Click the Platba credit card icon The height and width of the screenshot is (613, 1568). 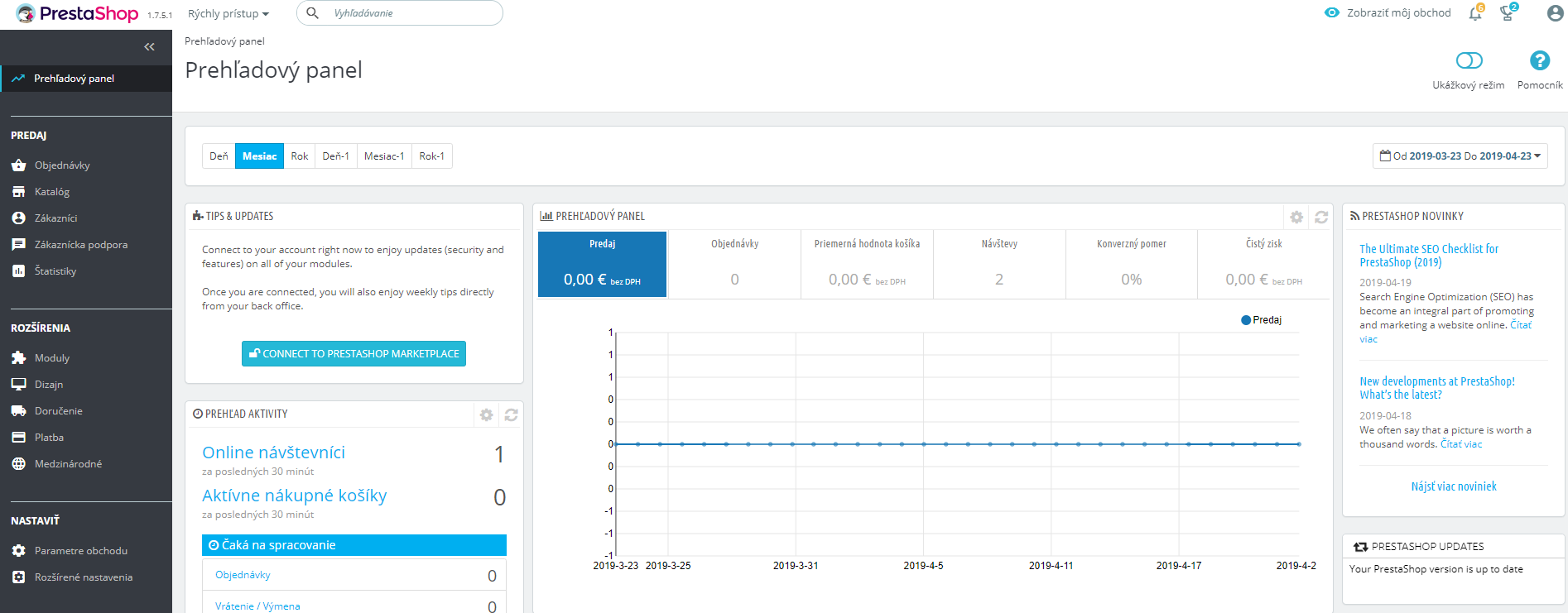(x=19, y=438)
